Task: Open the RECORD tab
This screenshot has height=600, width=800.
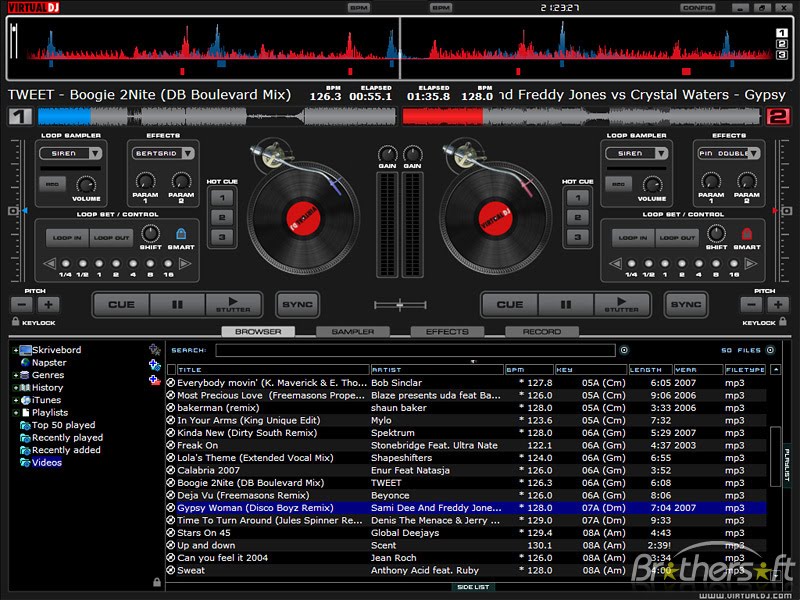Action: point(543,331)
